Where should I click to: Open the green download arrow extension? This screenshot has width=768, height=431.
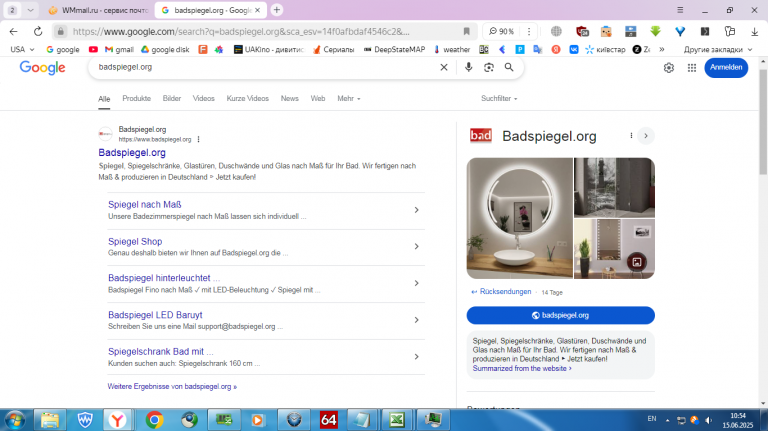[x=655, y=31]
